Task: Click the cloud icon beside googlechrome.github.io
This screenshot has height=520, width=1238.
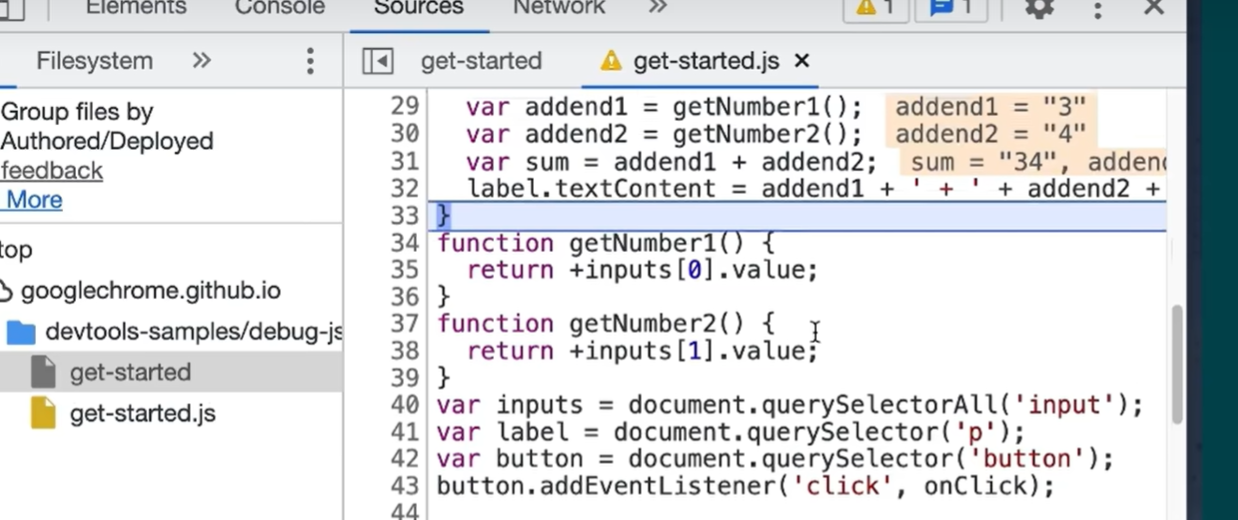Action: (6, 292)
